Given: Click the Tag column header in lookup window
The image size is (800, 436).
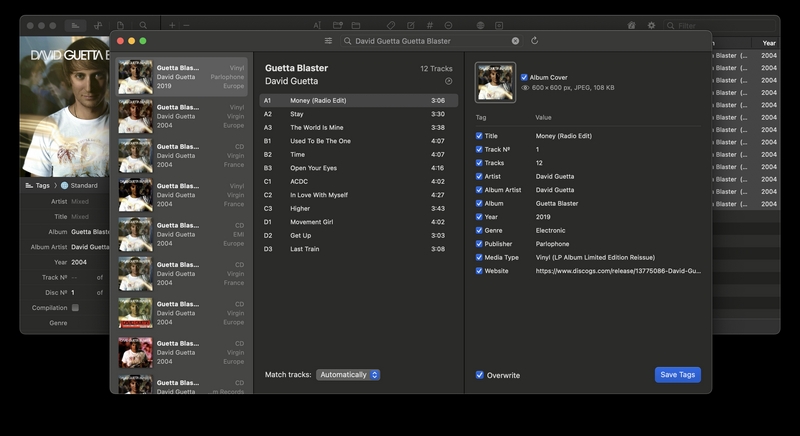Looking at the screenshot, I should point(481,117).
